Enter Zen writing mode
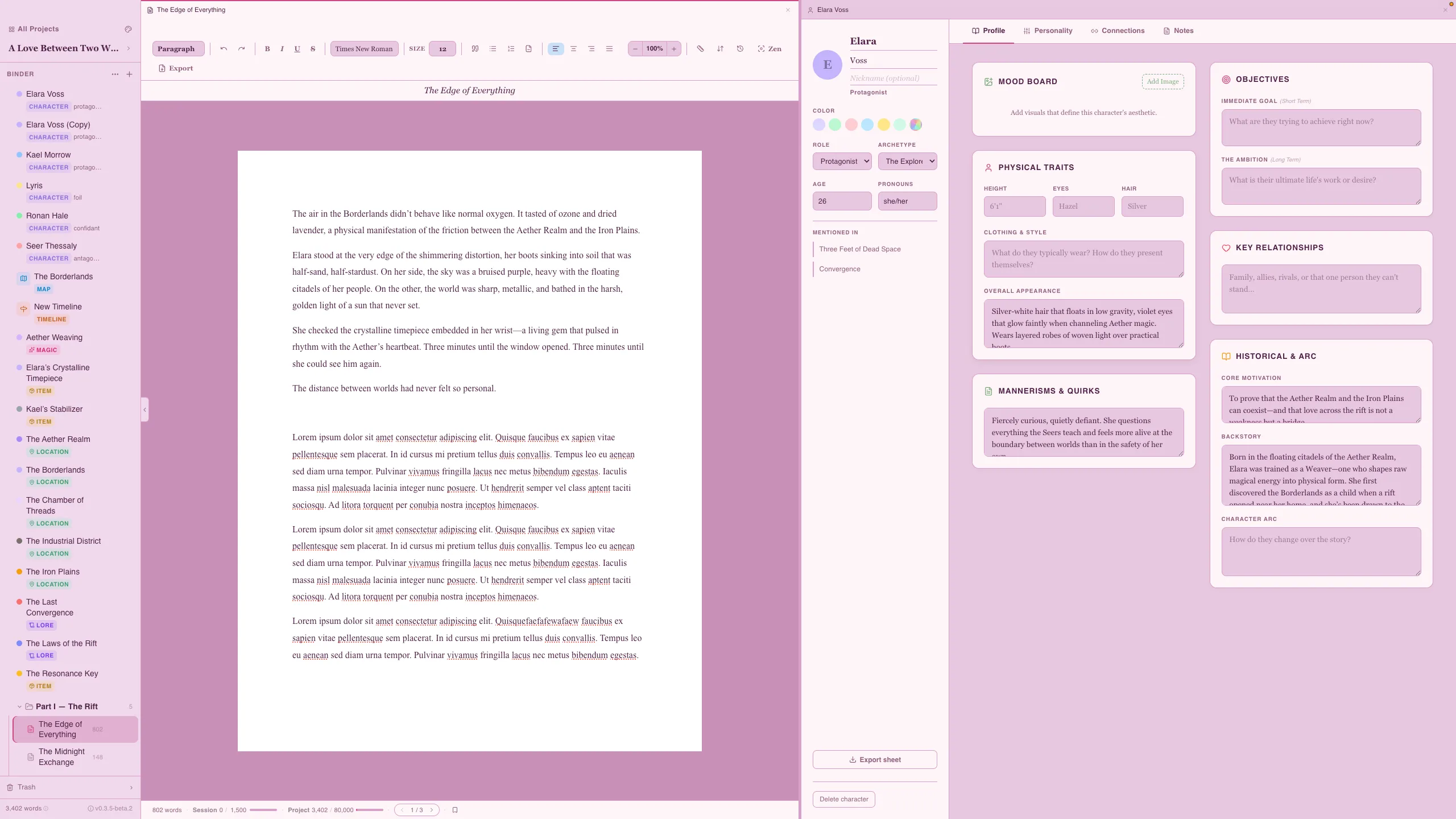The width and height of the screenshot is (1456, 819). (770, 49)
